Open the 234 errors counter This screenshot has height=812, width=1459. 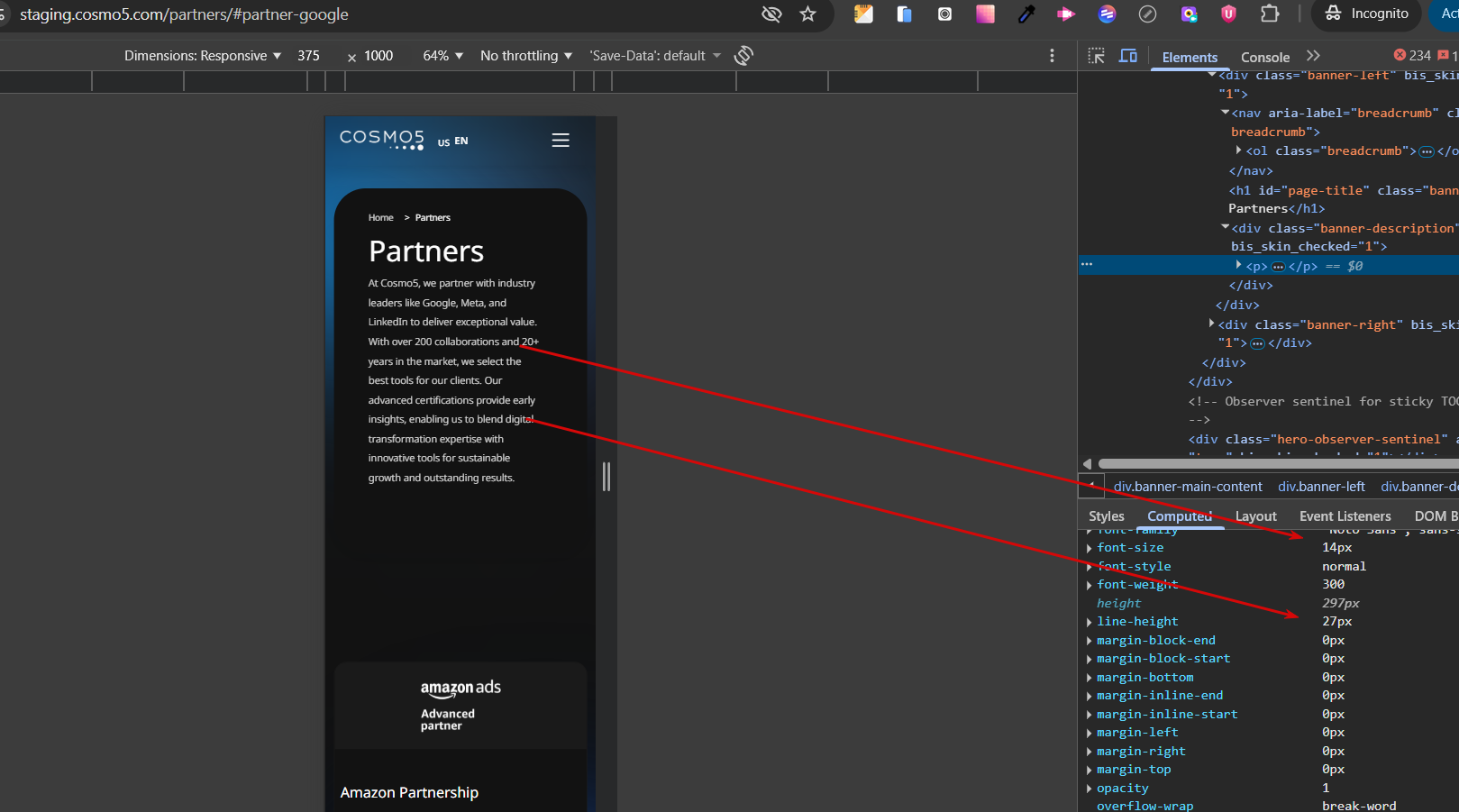tap(1412, 56)
